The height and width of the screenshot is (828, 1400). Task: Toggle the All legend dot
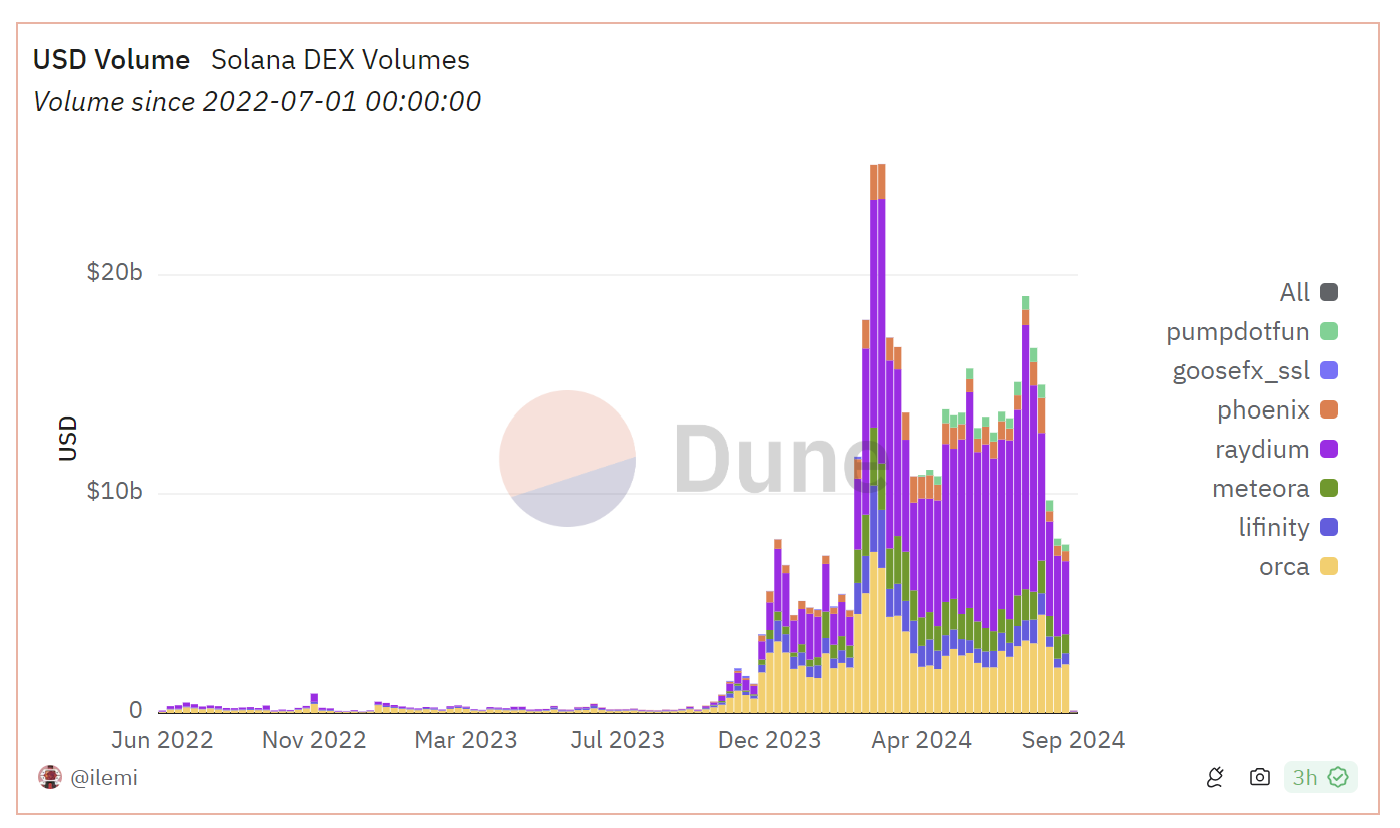(1329, 292)
